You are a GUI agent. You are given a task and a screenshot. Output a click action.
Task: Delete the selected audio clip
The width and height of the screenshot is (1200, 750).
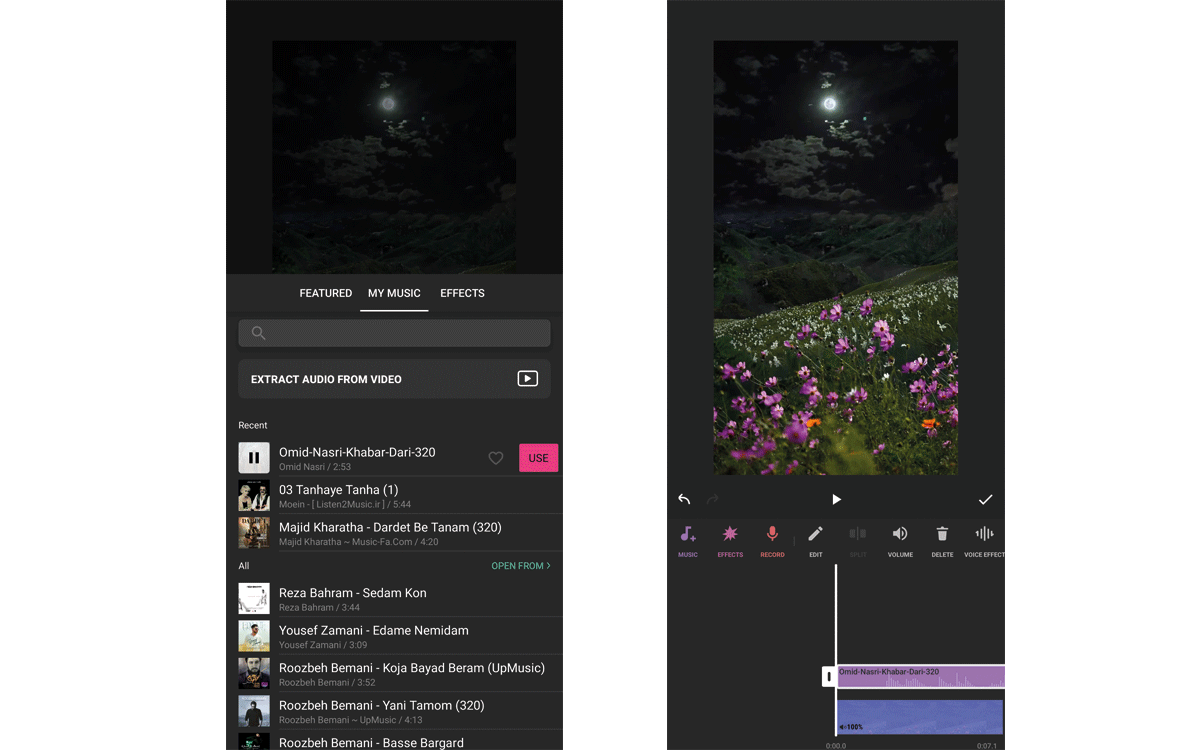pos(942,540)
